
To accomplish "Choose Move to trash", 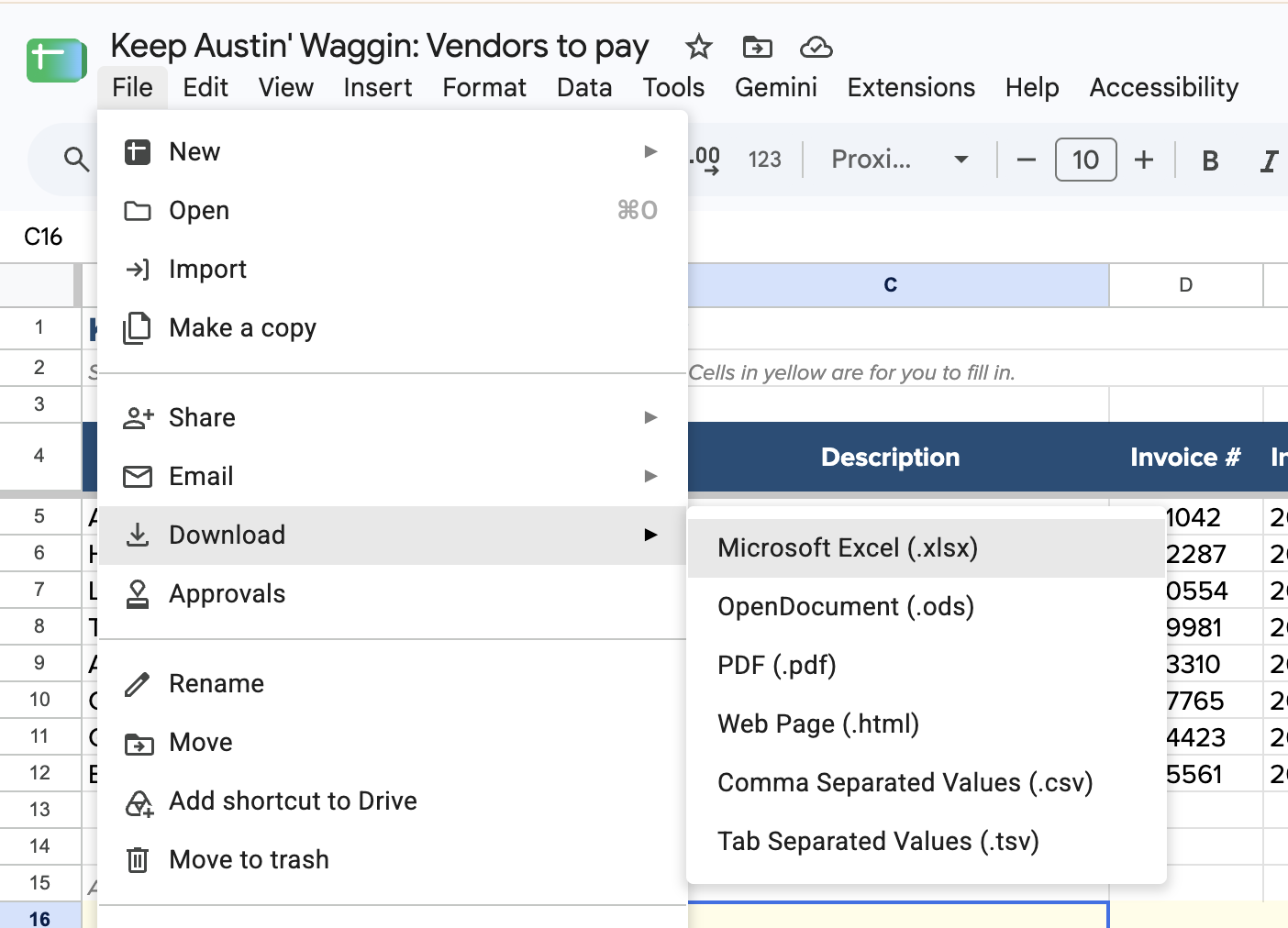I will [x=393, y=860].
